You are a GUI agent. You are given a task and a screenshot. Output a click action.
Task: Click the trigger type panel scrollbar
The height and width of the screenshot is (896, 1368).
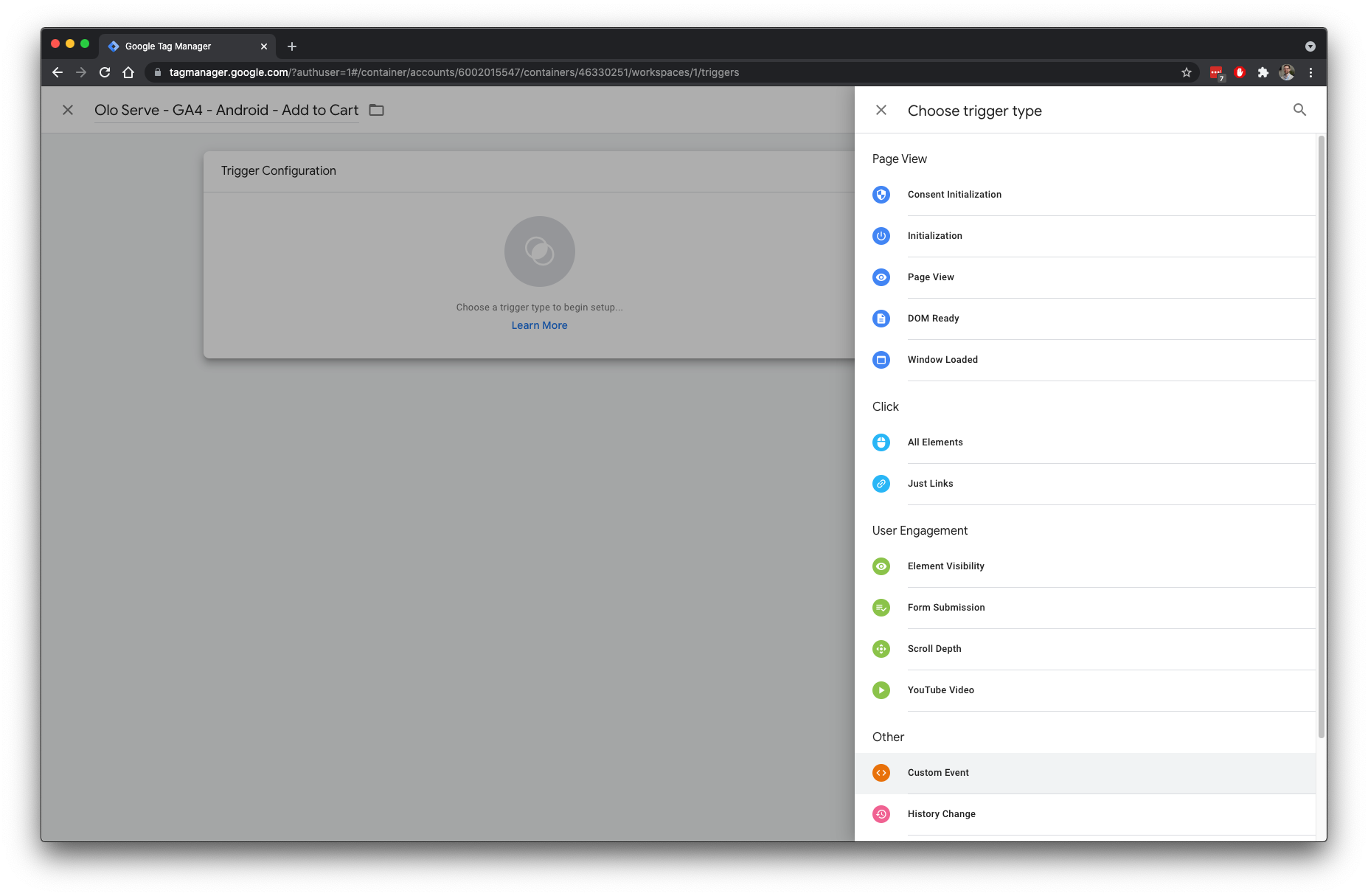[1321, 435]
